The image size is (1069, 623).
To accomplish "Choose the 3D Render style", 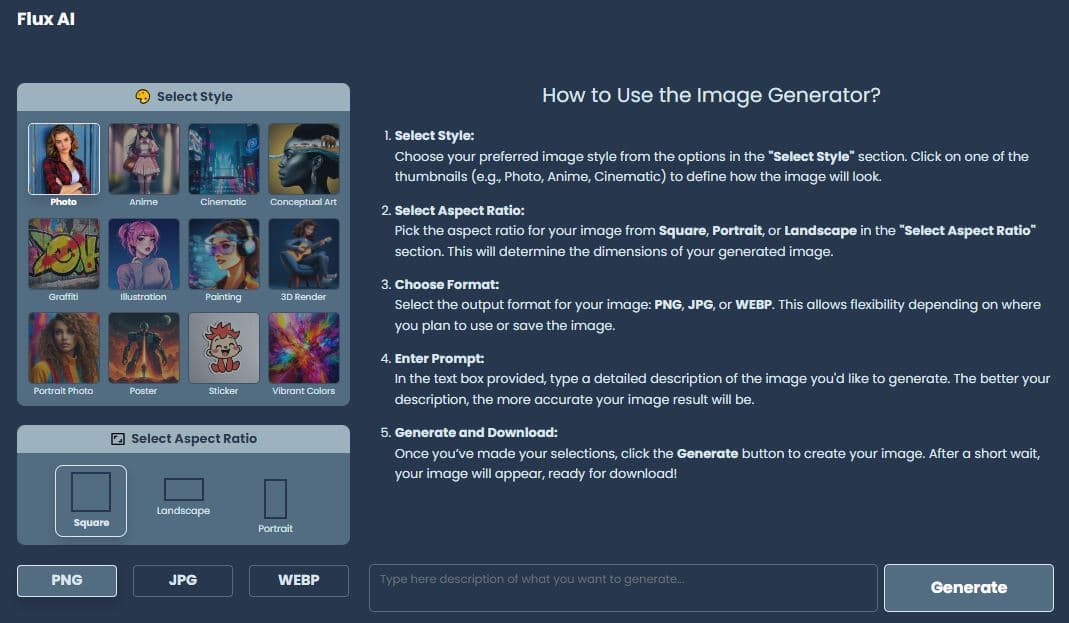I will (x=303, y=254).
